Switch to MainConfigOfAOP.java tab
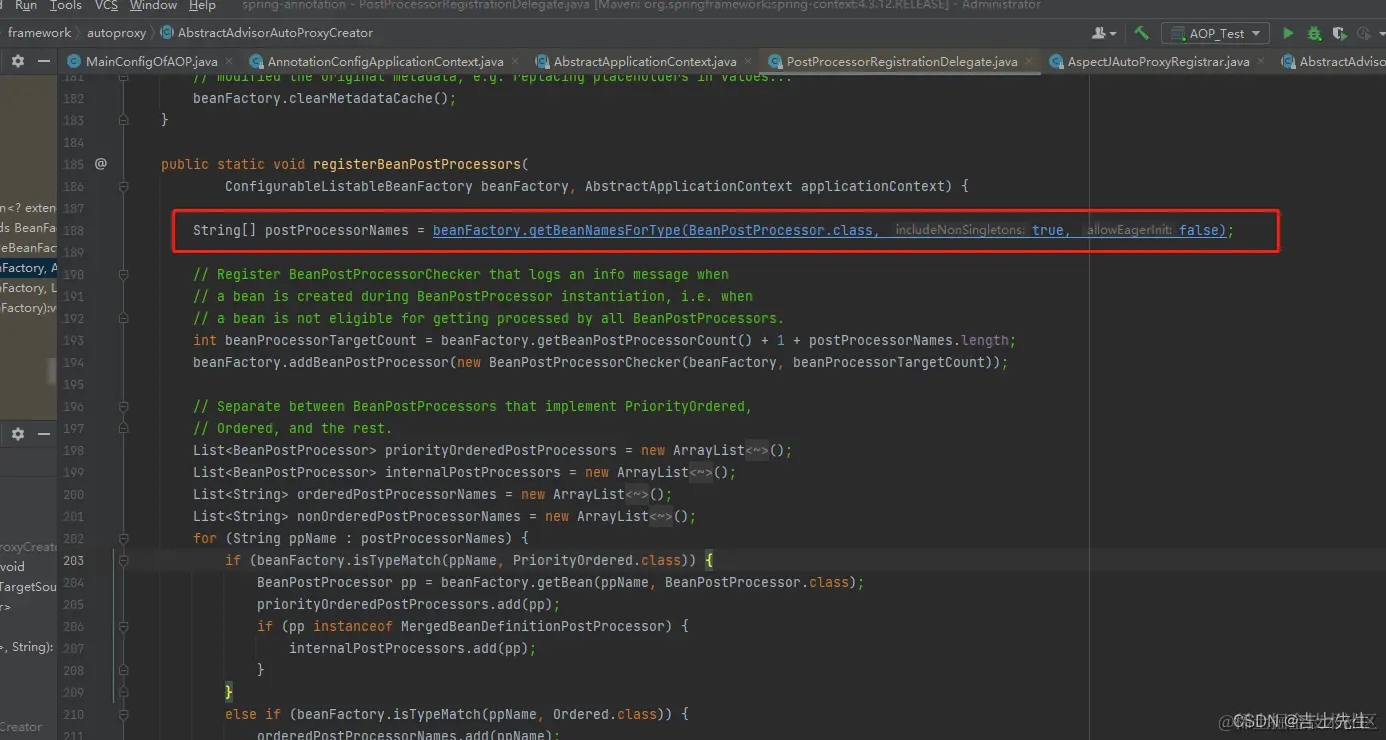 151,62
